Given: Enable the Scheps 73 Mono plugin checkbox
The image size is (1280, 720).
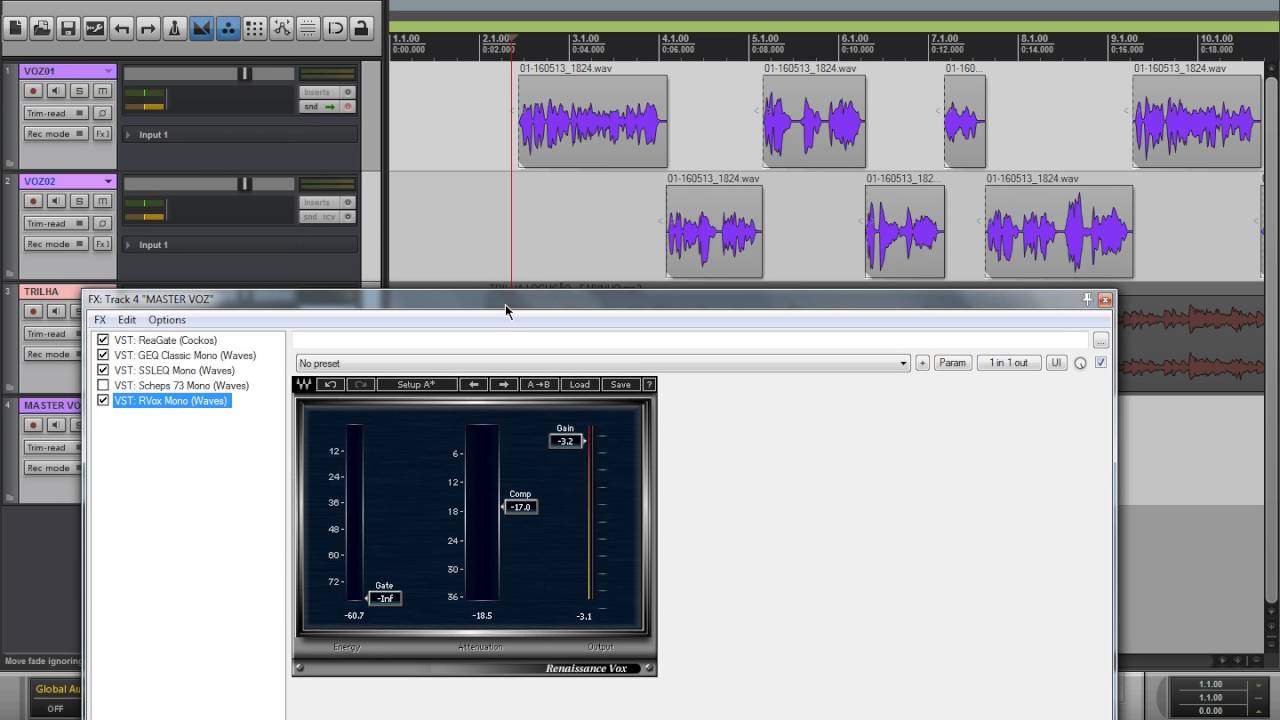Looking at the screenshot, I should 103,385.
